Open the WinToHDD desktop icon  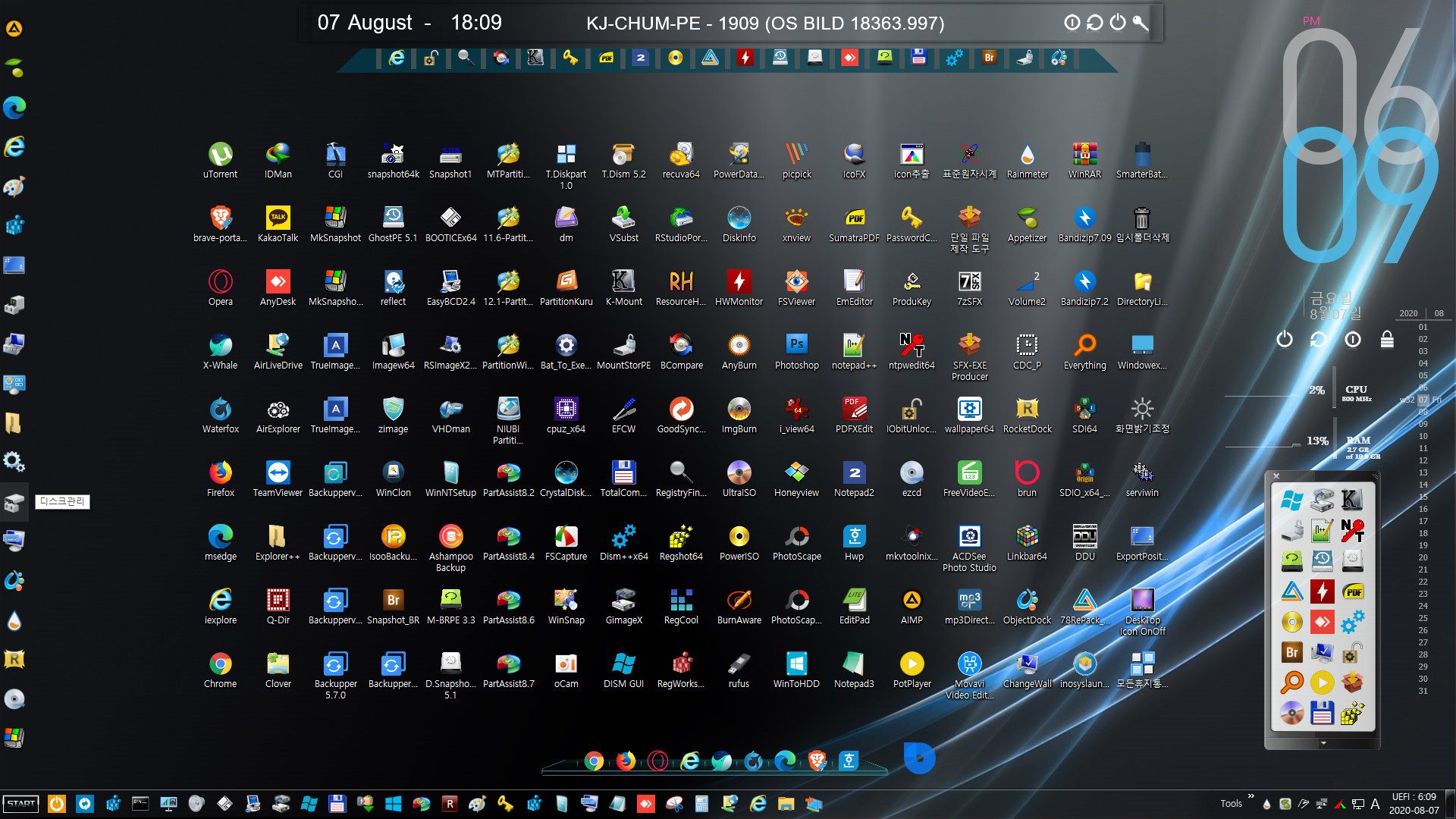click(x=796, y=670)
